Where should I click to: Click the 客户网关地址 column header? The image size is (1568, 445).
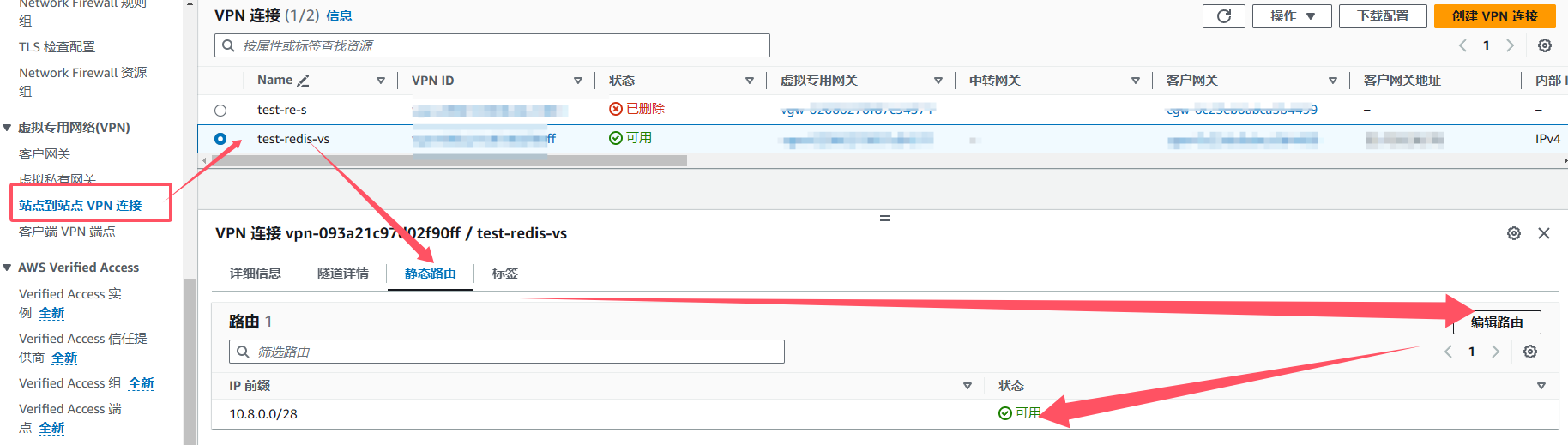[1402, 81]
